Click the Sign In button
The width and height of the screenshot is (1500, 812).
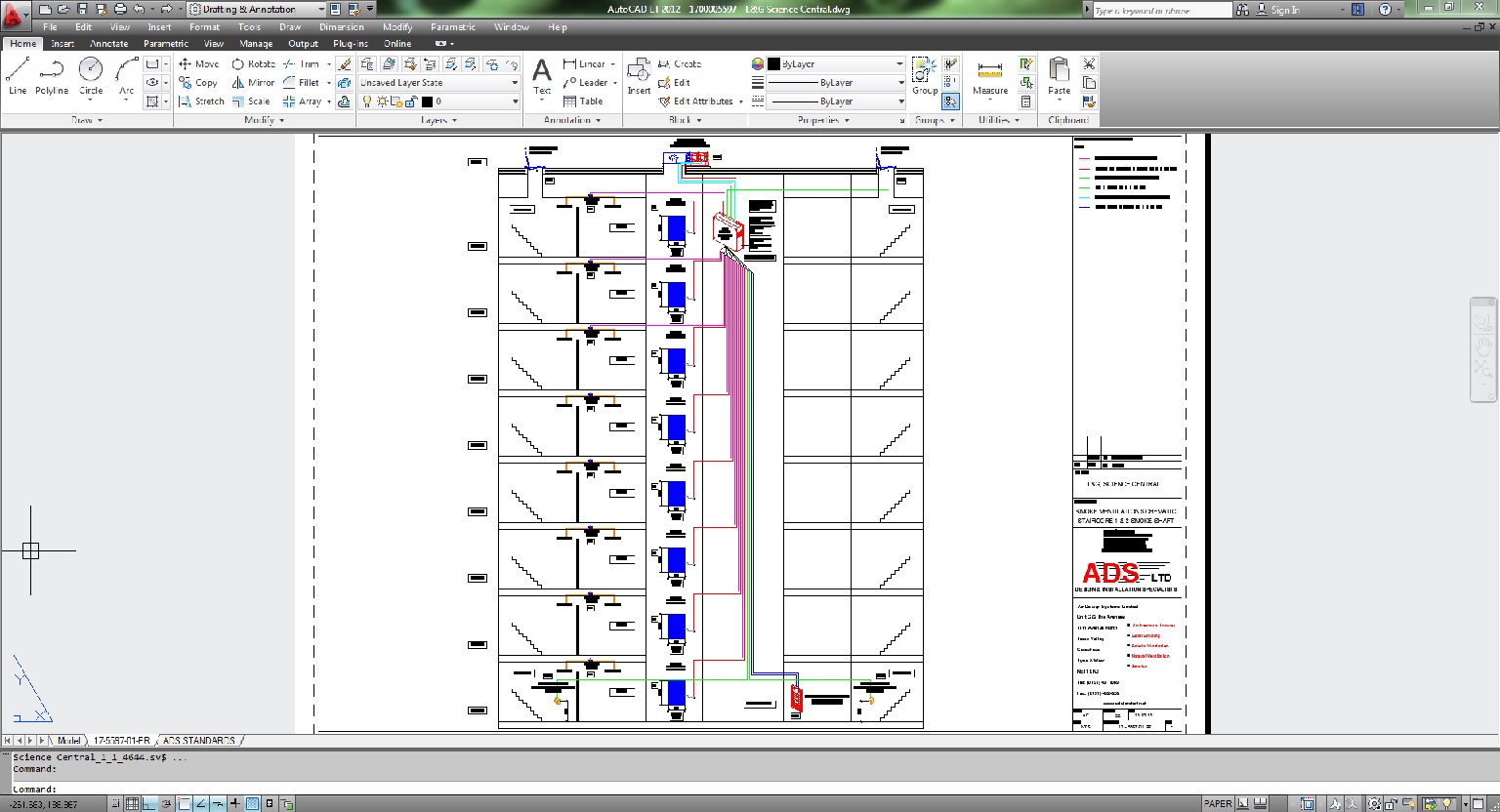click(1278, 10)
